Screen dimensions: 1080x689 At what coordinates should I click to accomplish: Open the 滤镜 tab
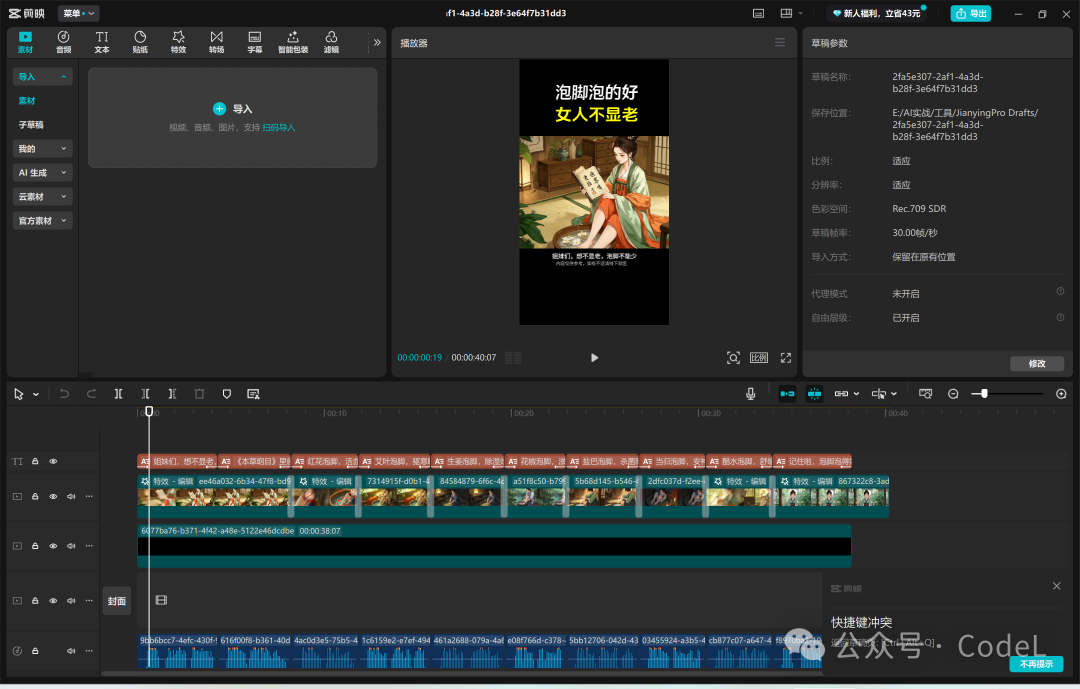point(331,42)
